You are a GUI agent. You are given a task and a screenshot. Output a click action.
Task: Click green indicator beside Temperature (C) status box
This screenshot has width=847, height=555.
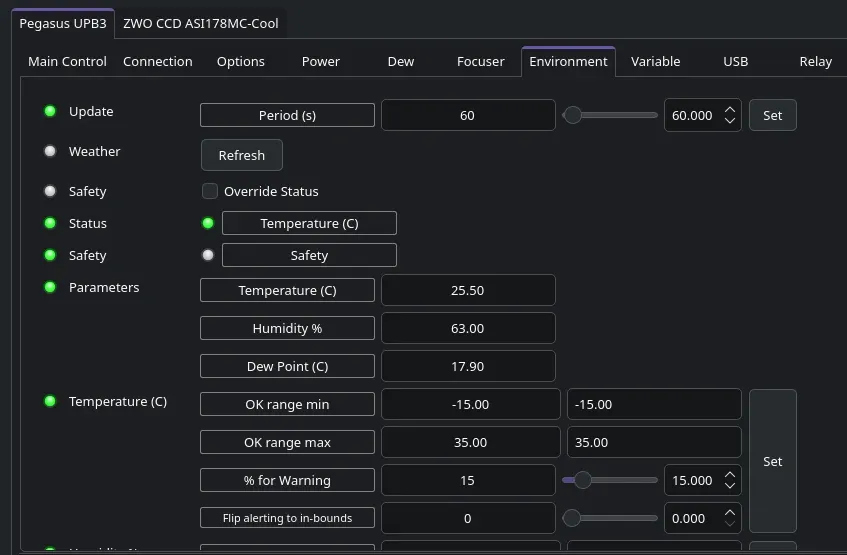point(208,223)
